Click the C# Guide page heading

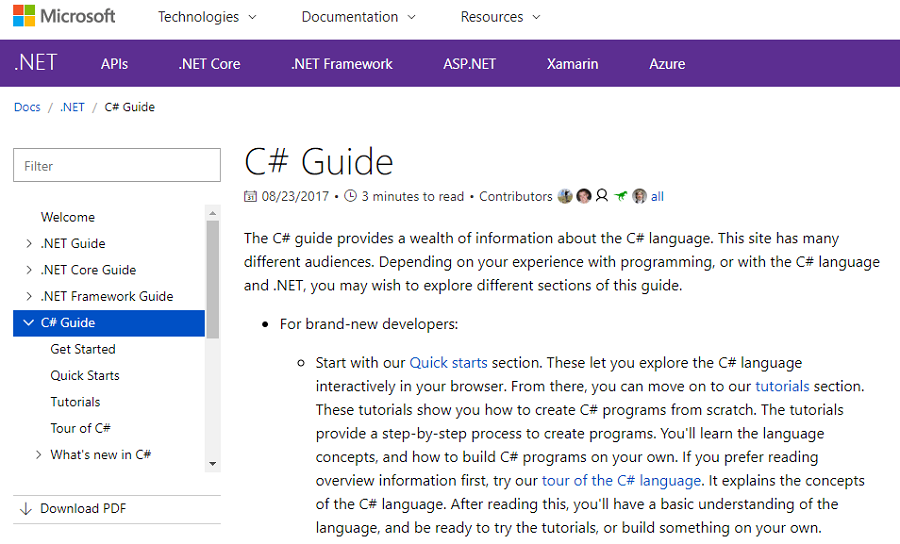319,162
